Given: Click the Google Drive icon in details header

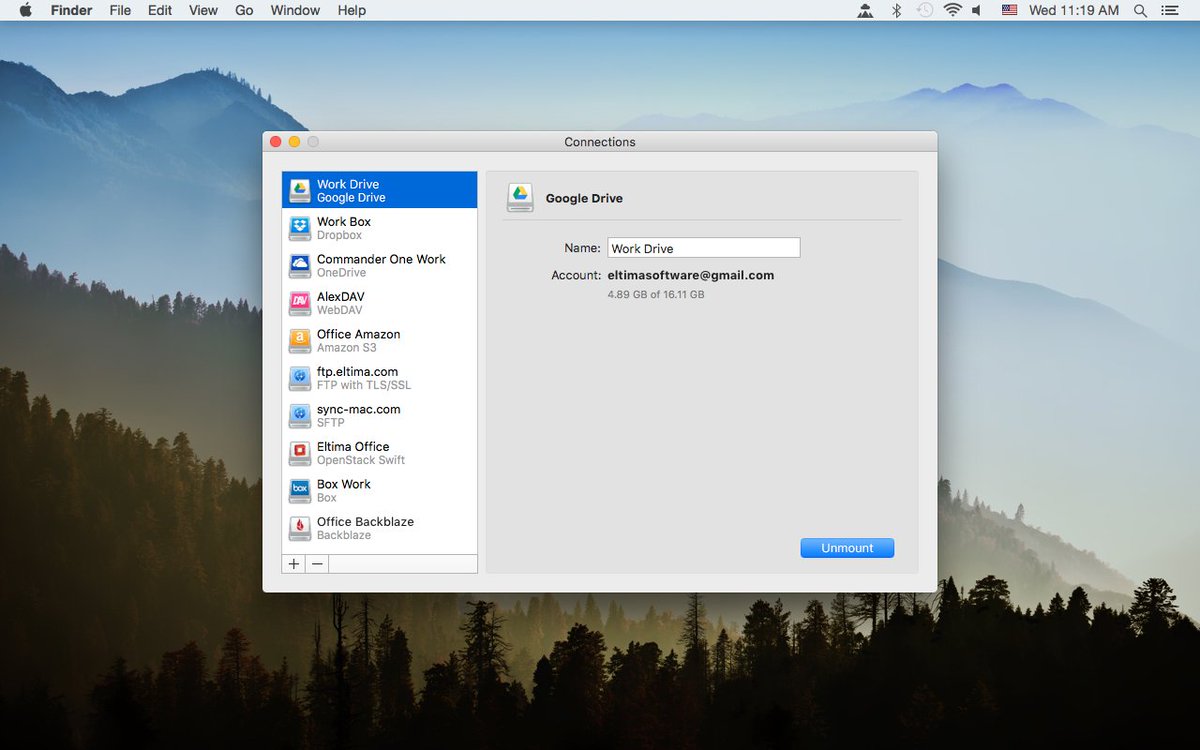Looking at the screenshot, I should [x=520, y=197].
